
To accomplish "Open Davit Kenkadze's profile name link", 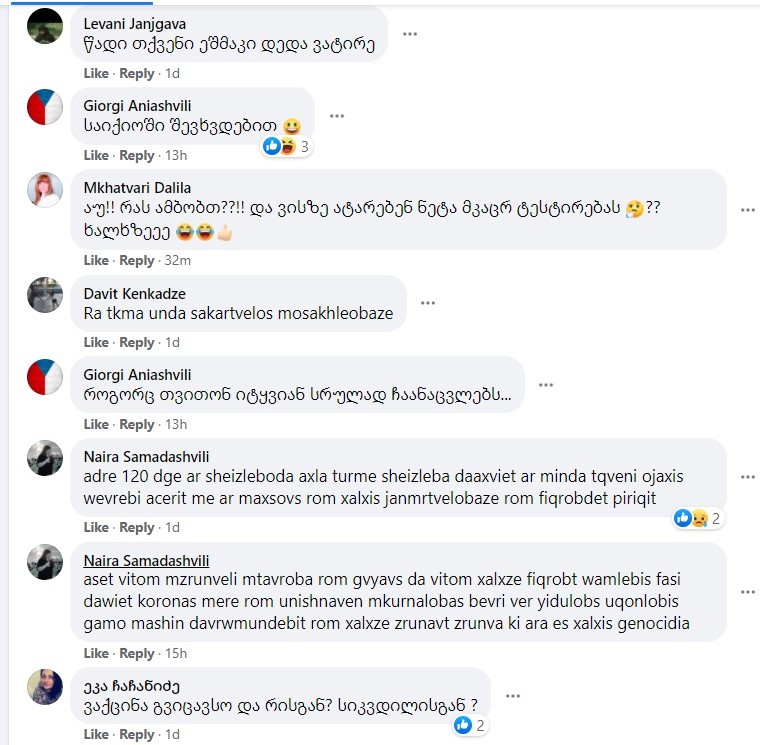I will point(134,294).
